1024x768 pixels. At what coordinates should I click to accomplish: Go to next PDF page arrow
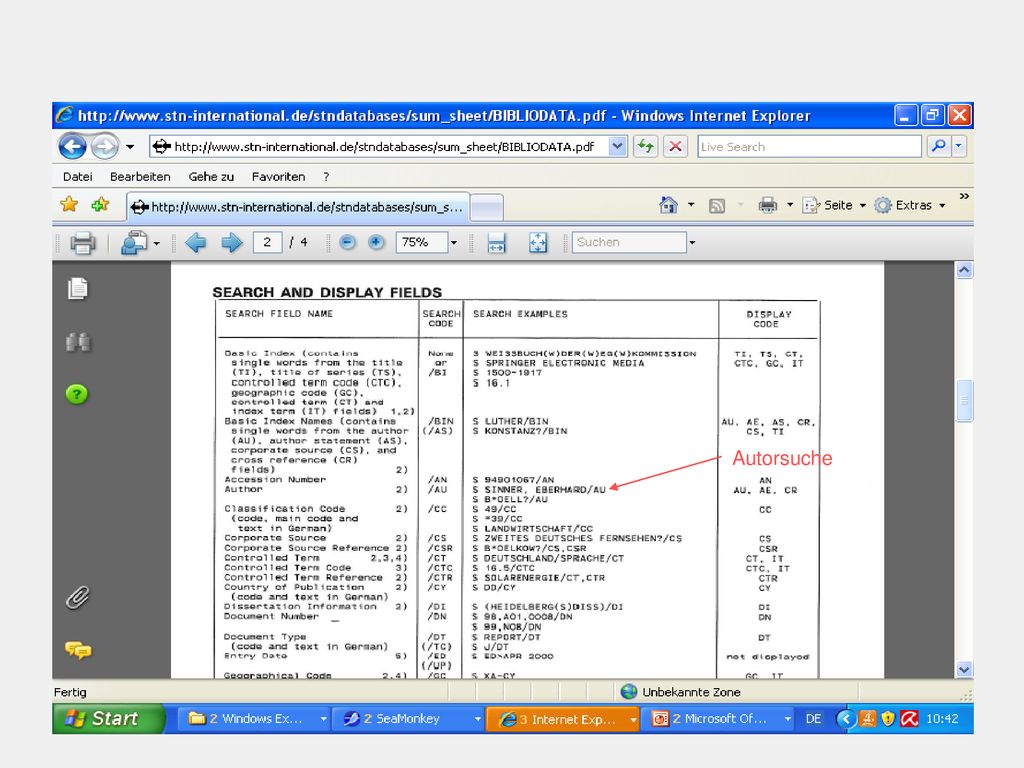tap(232, 242)
